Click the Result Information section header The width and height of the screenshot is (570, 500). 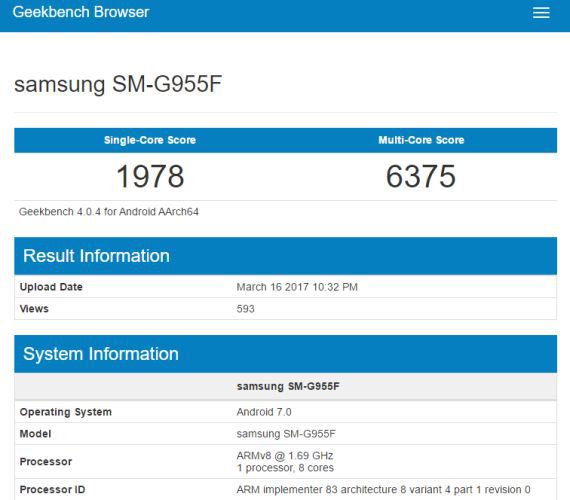pyautogui.click(x=285, y=256)
